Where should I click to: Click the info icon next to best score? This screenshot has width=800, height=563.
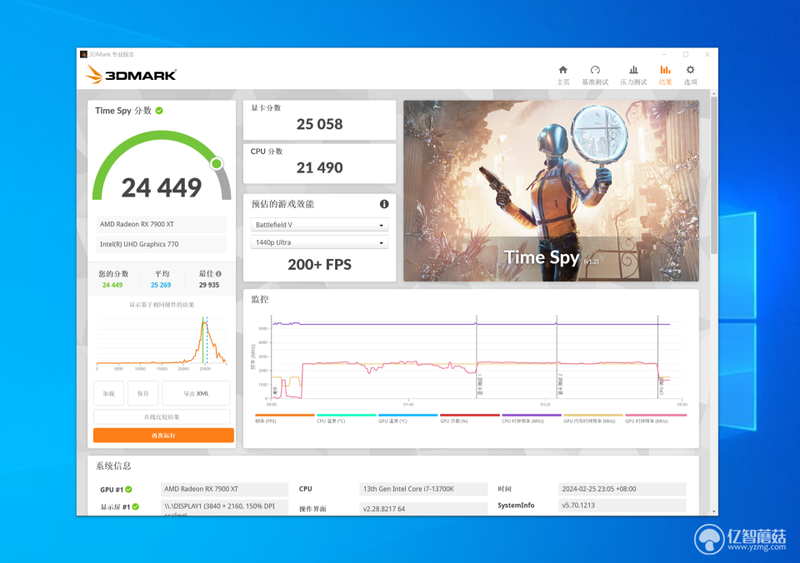[x=218, y=274]
